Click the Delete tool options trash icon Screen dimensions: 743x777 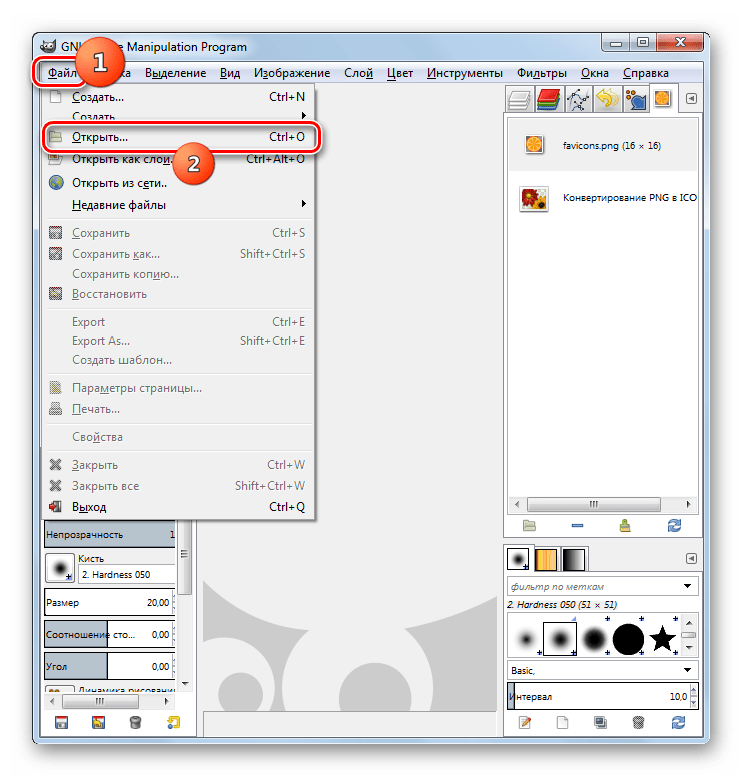135,722
